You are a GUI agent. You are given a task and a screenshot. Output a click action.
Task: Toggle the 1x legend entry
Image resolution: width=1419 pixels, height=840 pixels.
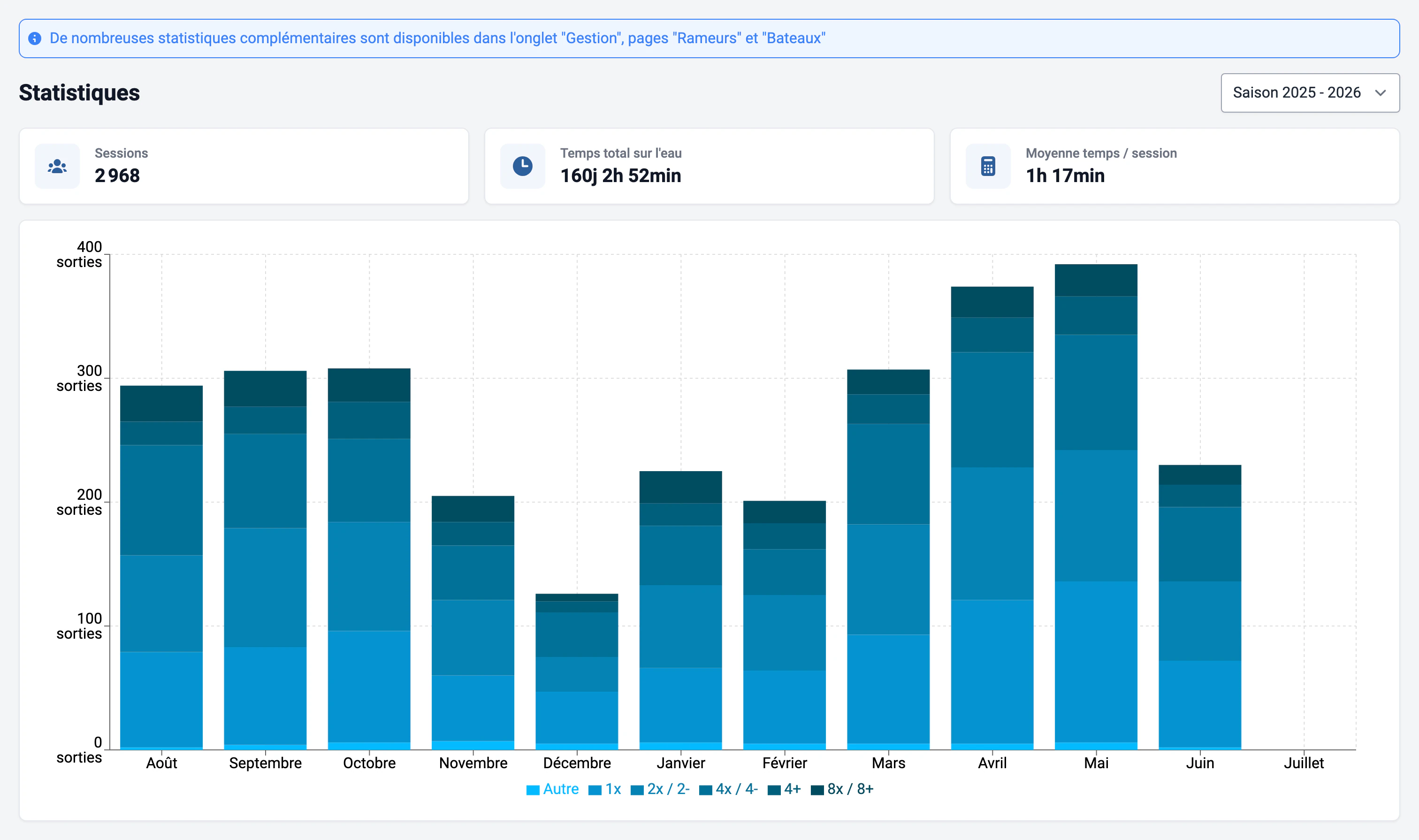(604, 789)
